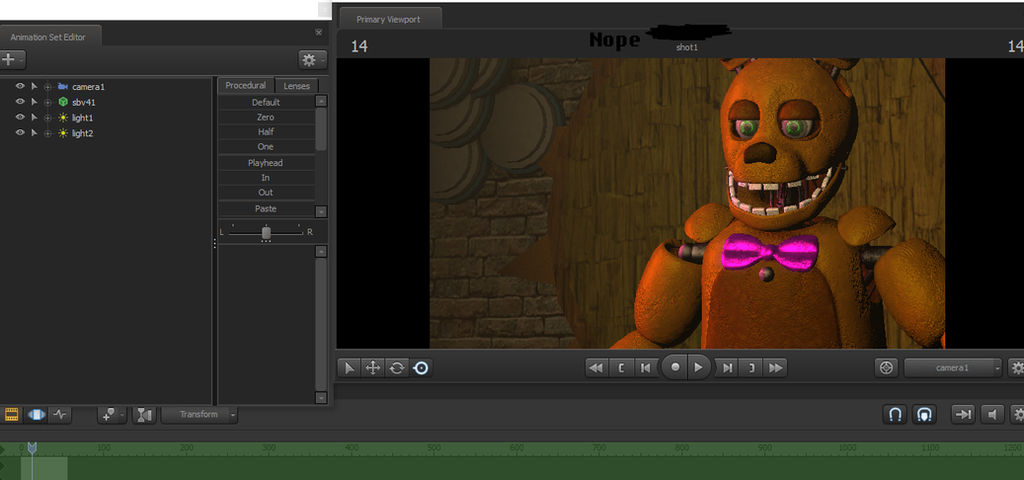Jump to the next clip end bracket

click(752, 368)
